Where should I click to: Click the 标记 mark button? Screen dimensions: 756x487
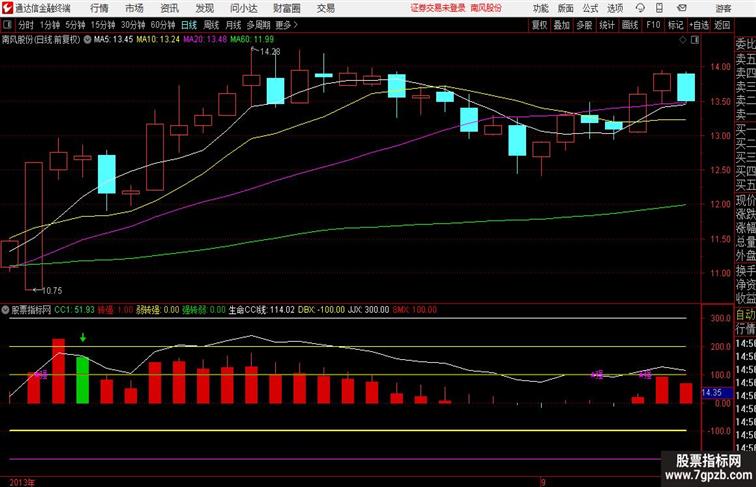[x=675, y=25]
